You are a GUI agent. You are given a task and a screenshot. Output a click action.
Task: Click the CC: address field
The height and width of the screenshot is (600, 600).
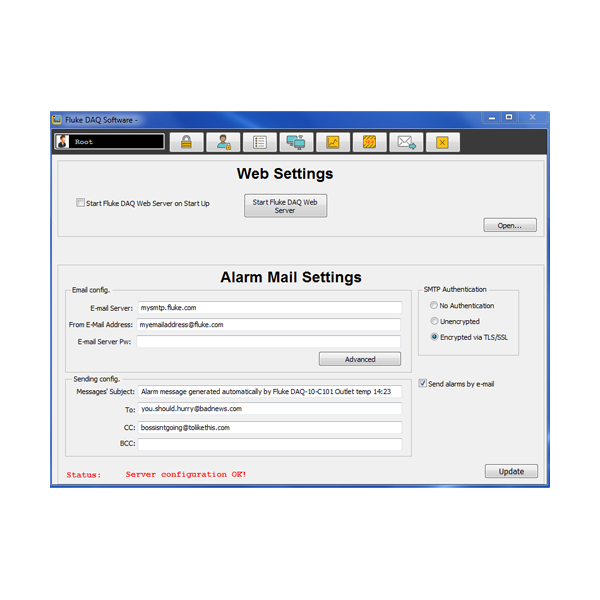click(x=270, y=427)
